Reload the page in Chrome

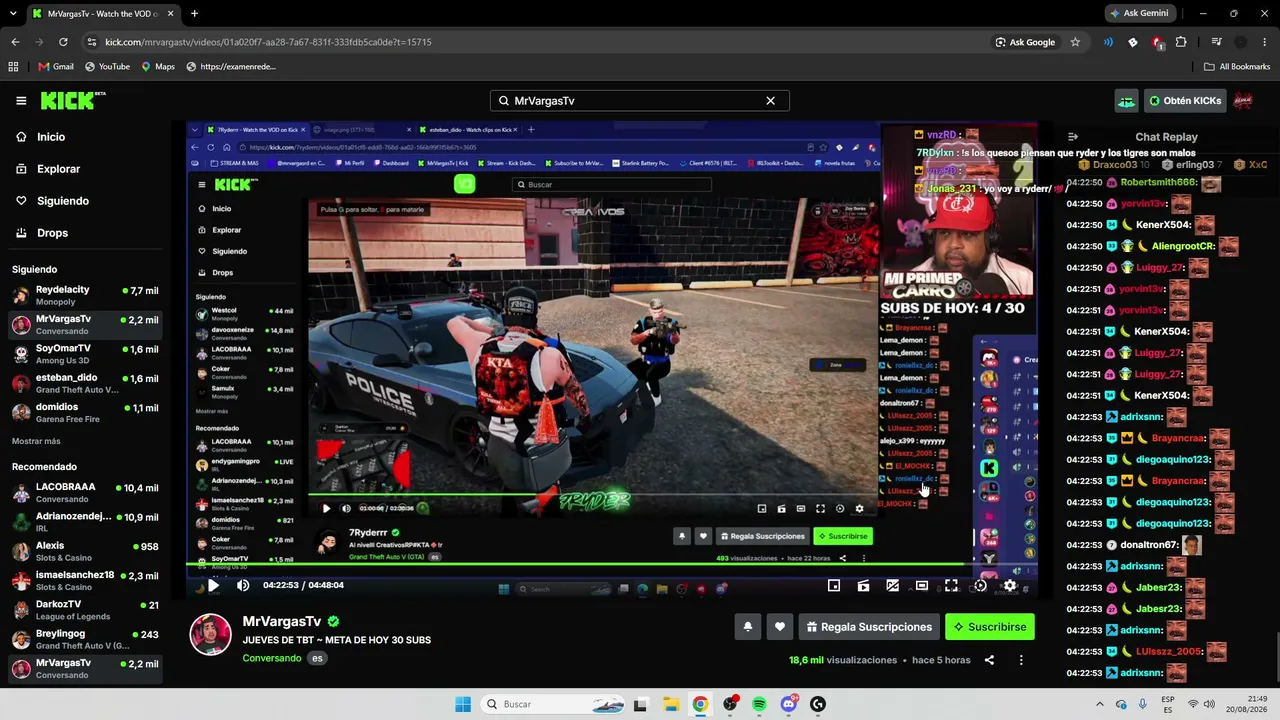(x=63, y=42)
